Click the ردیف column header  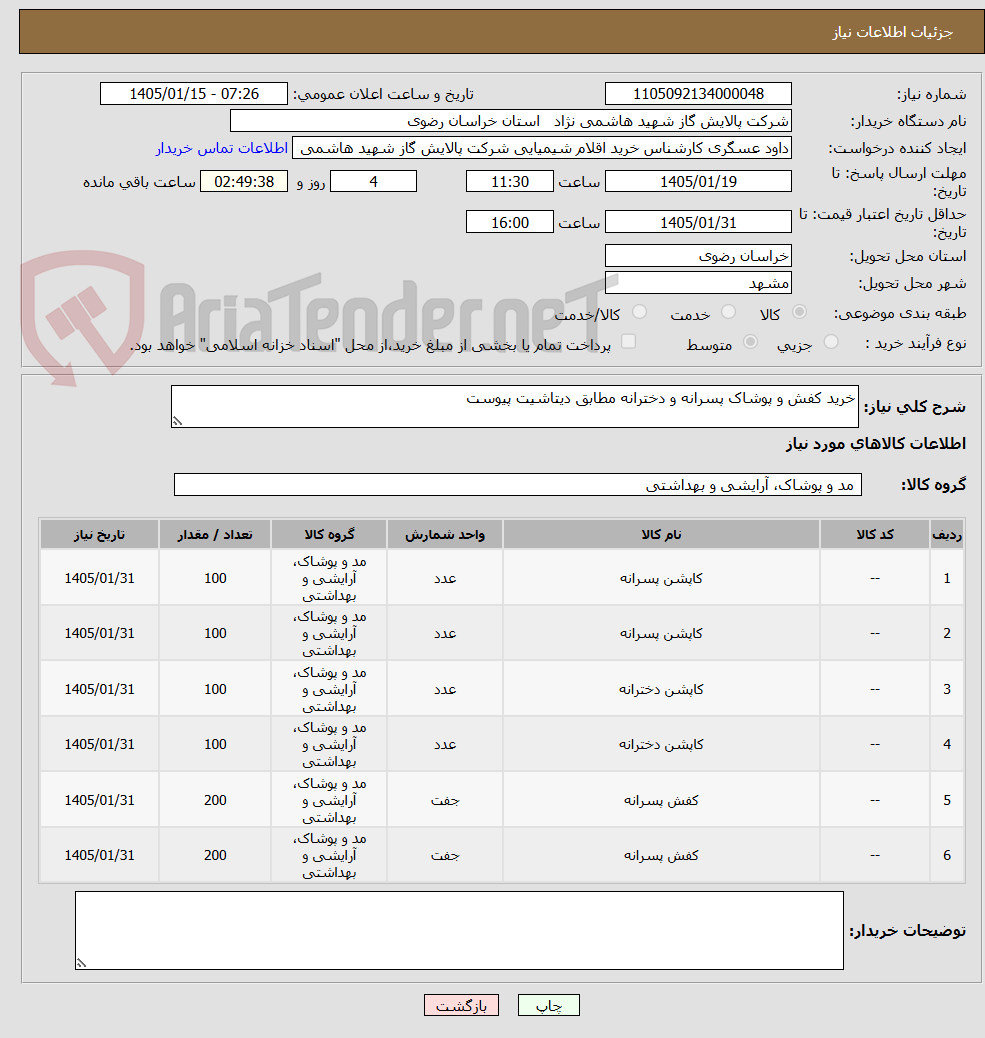pos(947,535)
